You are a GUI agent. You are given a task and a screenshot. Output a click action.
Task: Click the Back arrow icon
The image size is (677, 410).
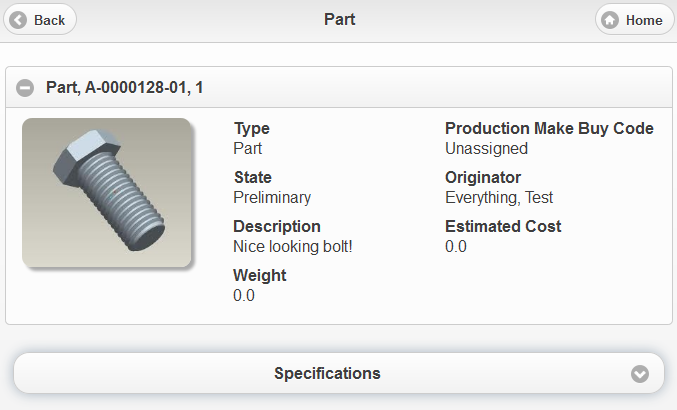18,20
